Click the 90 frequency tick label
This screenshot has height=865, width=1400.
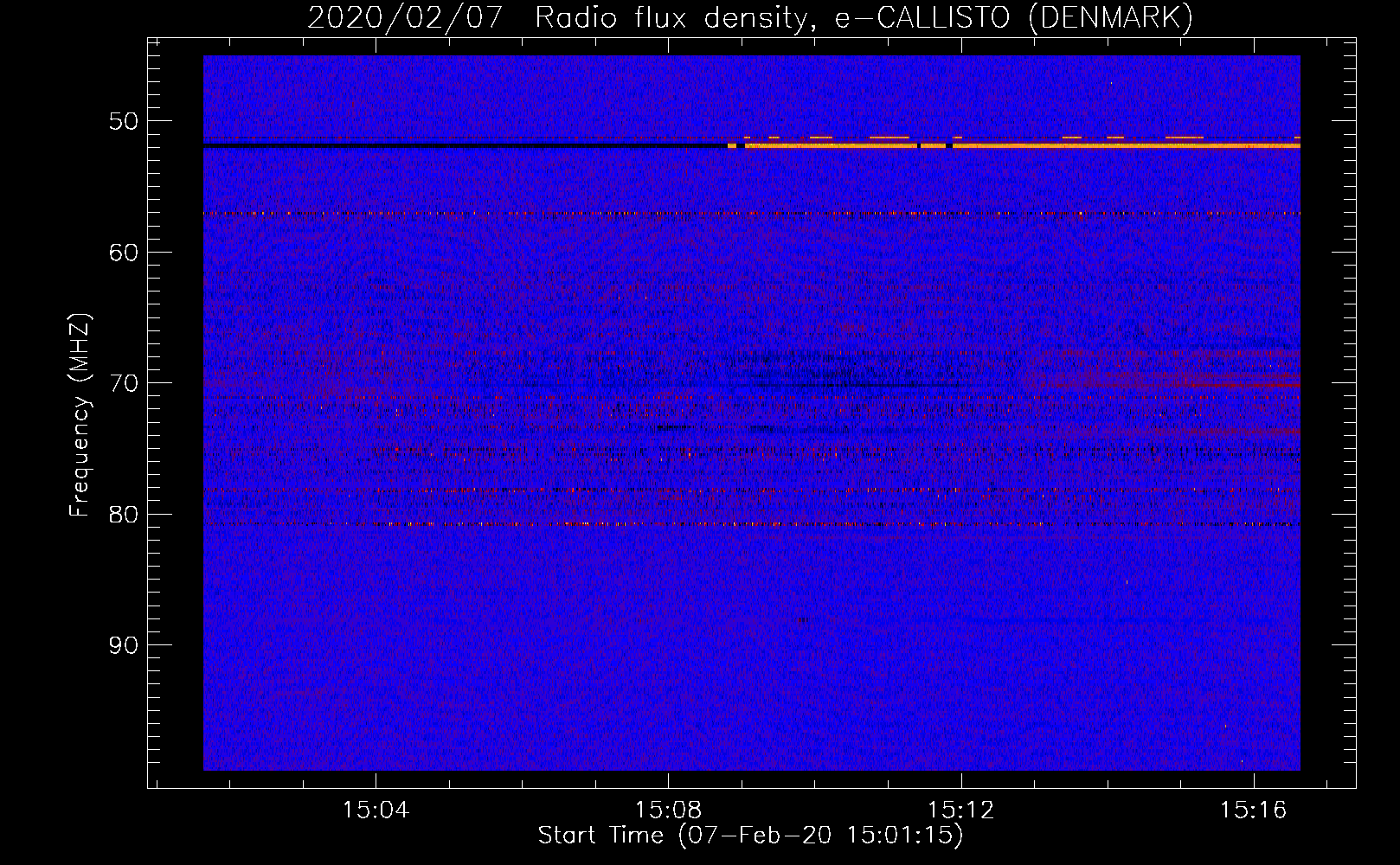(124, 646)
